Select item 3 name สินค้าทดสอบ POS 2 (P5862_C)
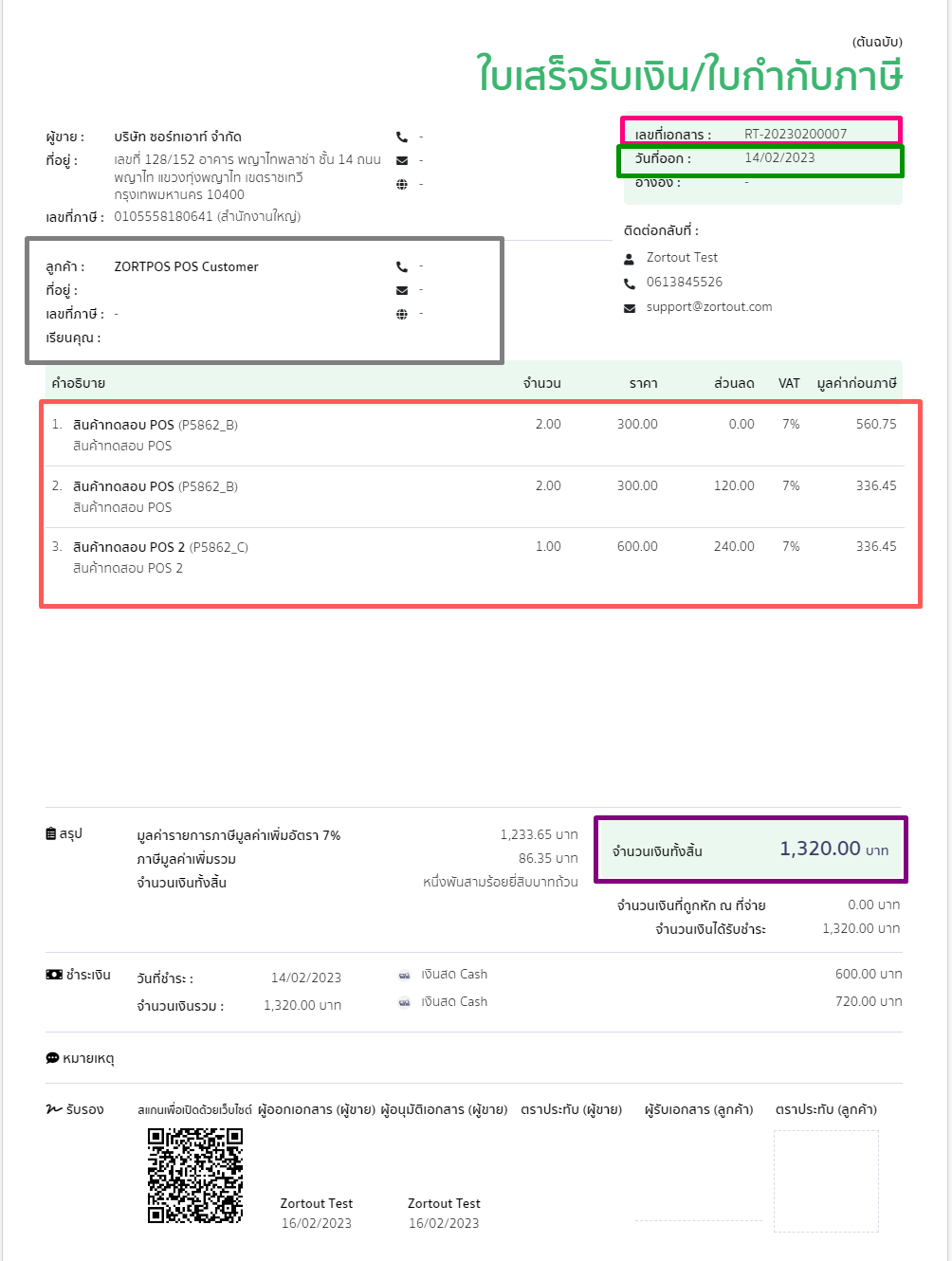The image size is (952, 1261). 160,547
